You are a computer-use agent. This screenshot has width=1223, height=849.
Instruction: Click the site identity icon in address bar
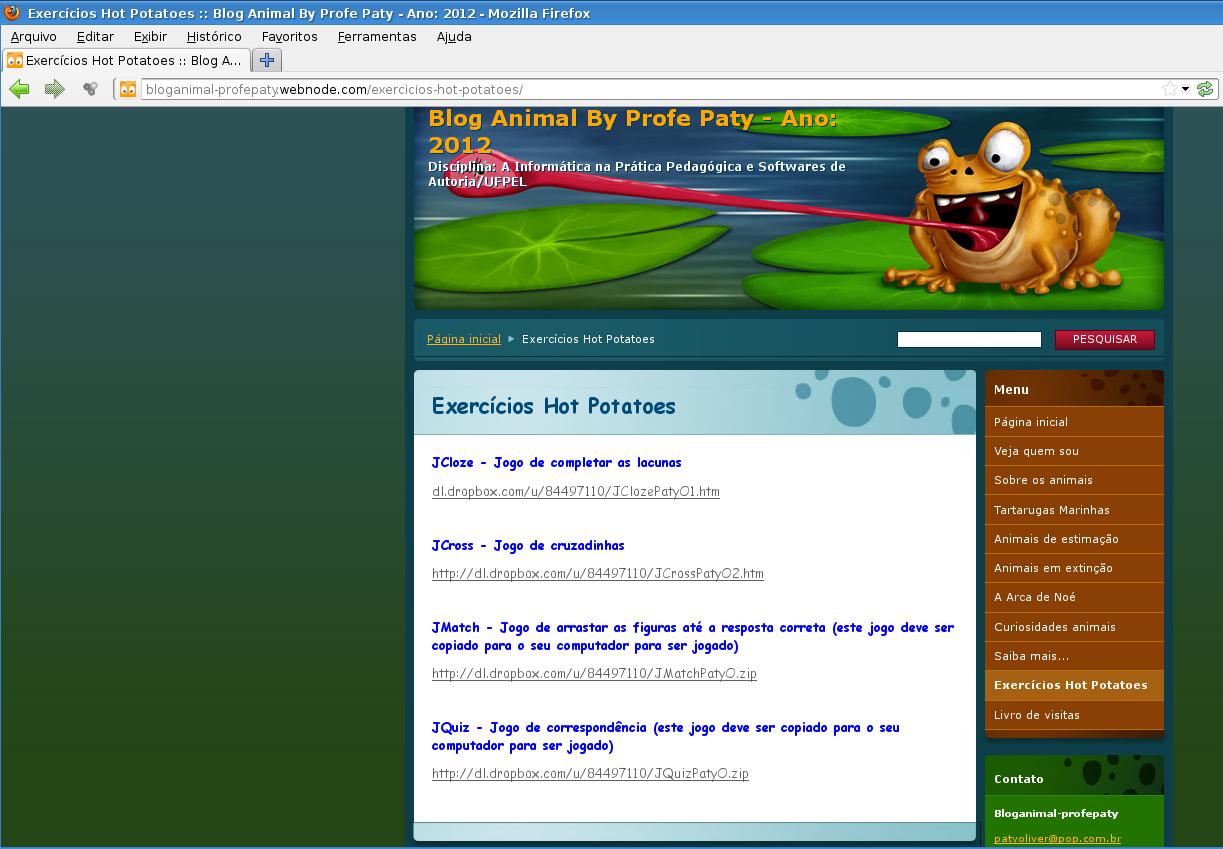point(128,89)
